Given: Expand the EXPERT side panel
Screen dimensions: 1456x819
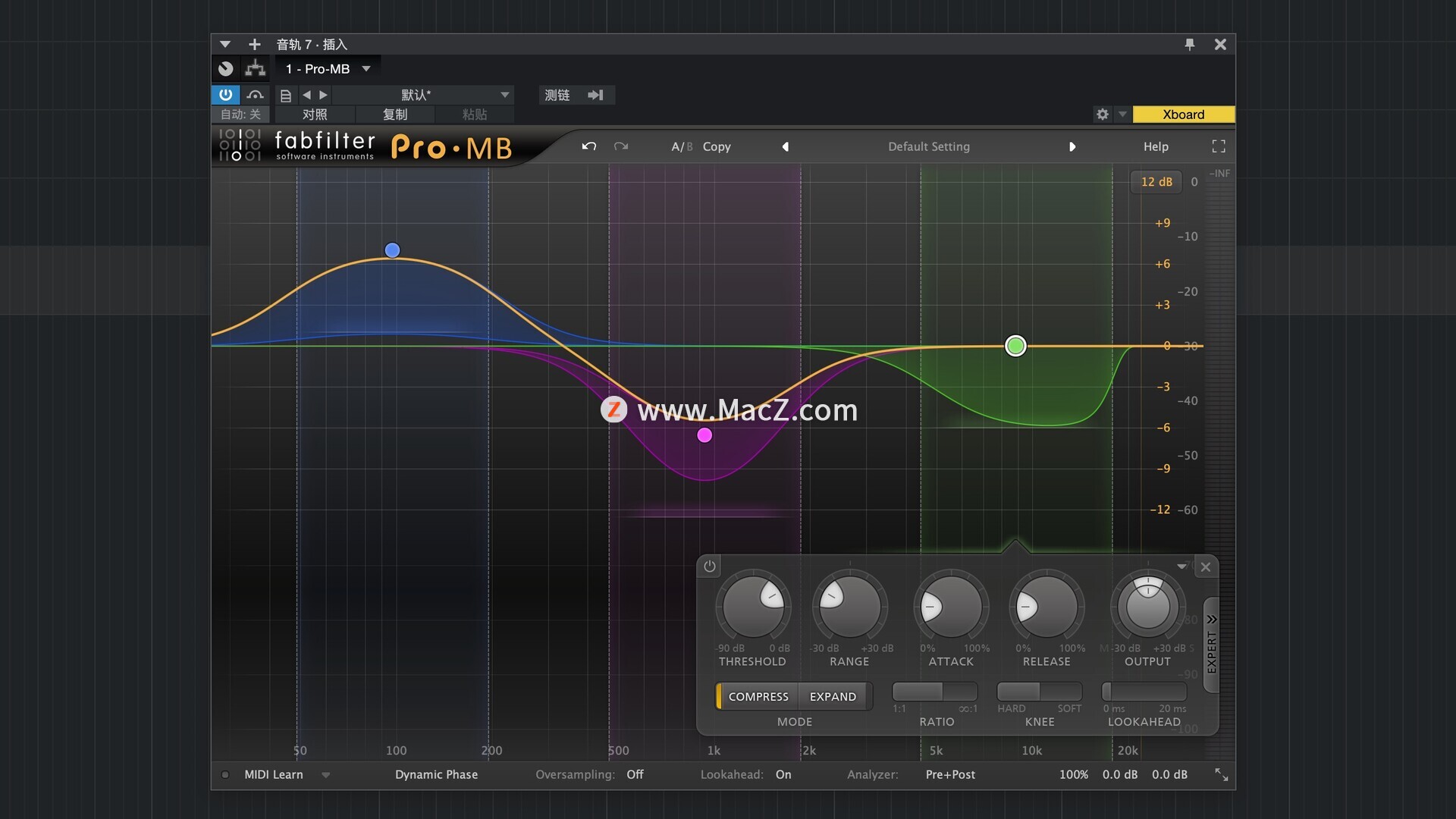Looking at the screenshot, I should click(x=1211, y=645).
